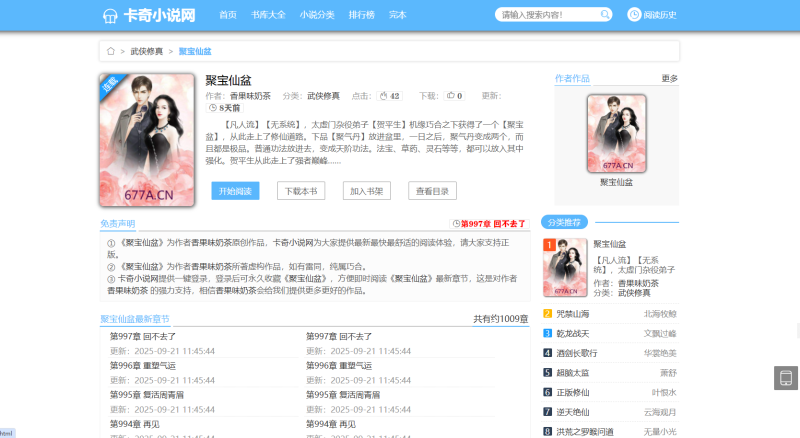Click the red 第997章 回不去了 latest link
Image resolution: width=800 pixels, height=438 pixels.
coord(493,224)
